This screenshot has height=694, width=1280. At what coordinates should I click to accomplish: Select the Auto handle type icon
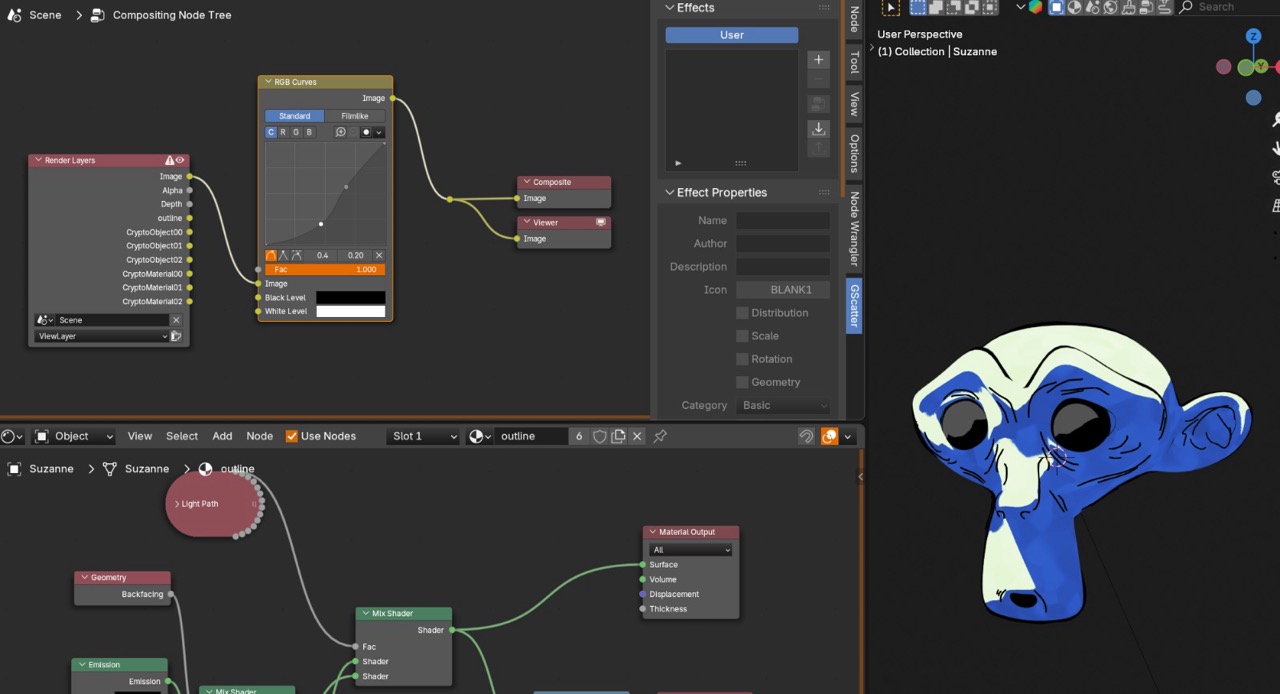(271, 255)
